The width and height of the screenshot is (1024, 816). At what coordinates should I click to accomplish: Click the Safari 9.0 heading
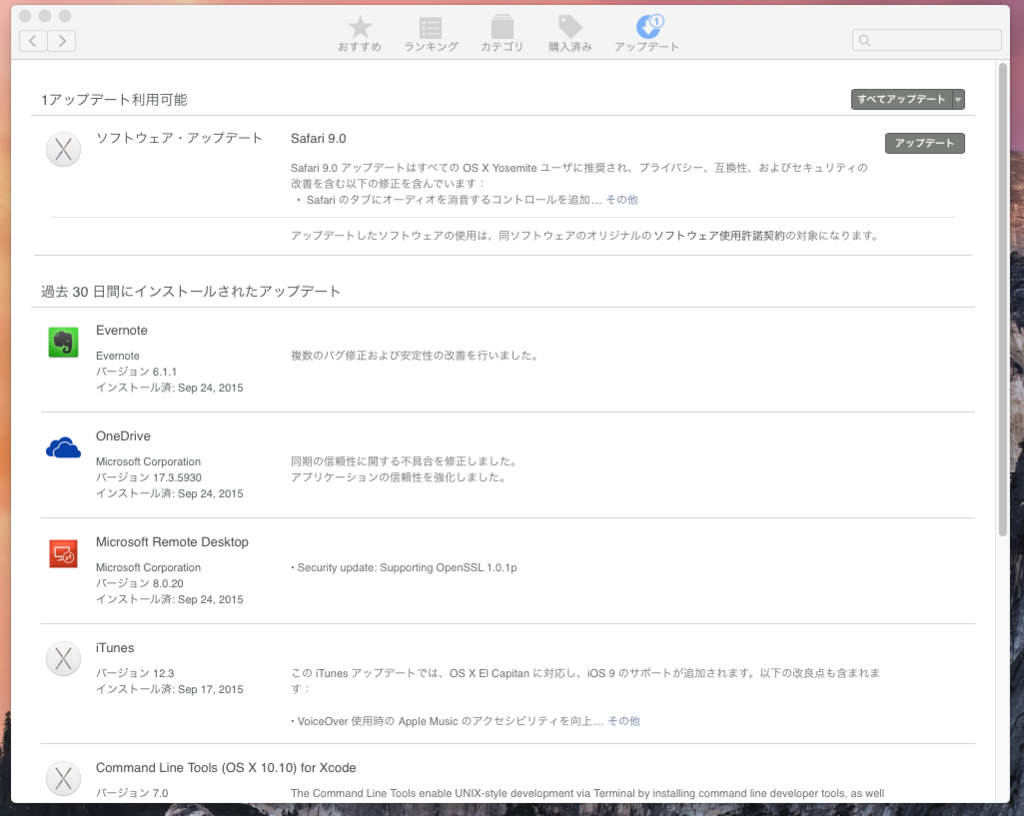click(318, 138)
